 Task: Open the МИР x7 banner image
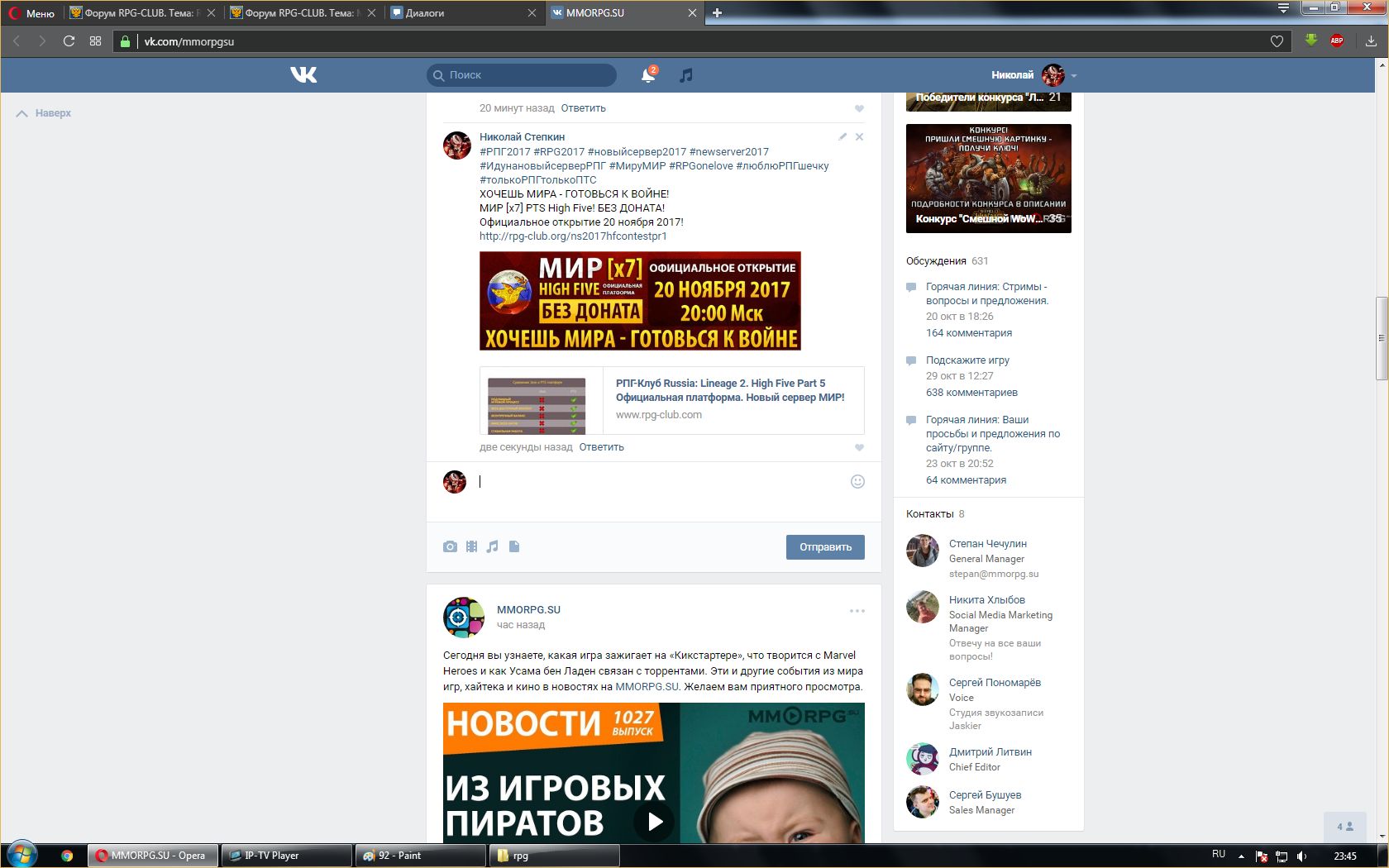point(640,301)
